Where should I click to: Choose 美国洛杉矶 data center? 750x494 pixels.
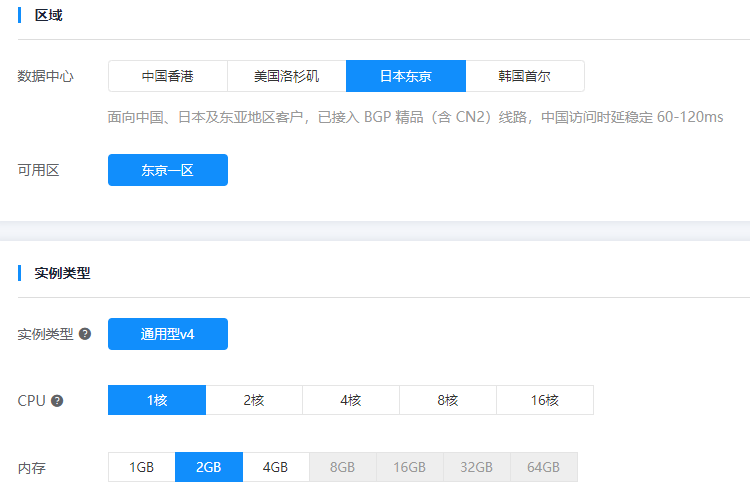(286, 76)
